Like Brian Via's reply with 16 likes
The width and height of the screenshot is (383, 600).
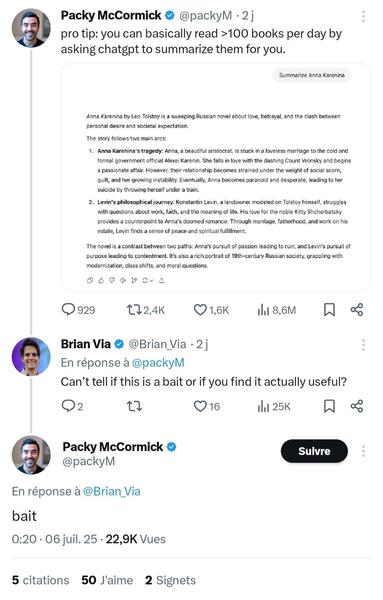pos(207,406)
